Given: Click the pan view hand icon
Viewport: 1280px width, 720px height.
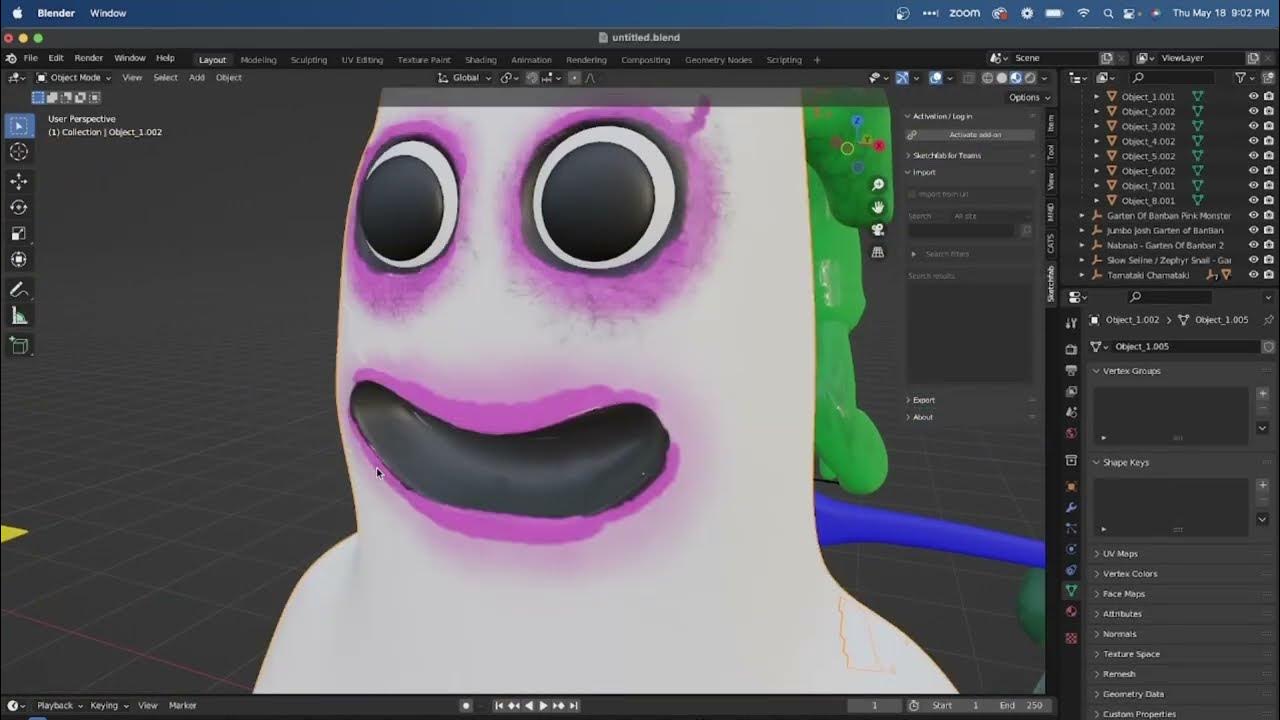Looking at the screenshot, I should (x=878, y=207).
